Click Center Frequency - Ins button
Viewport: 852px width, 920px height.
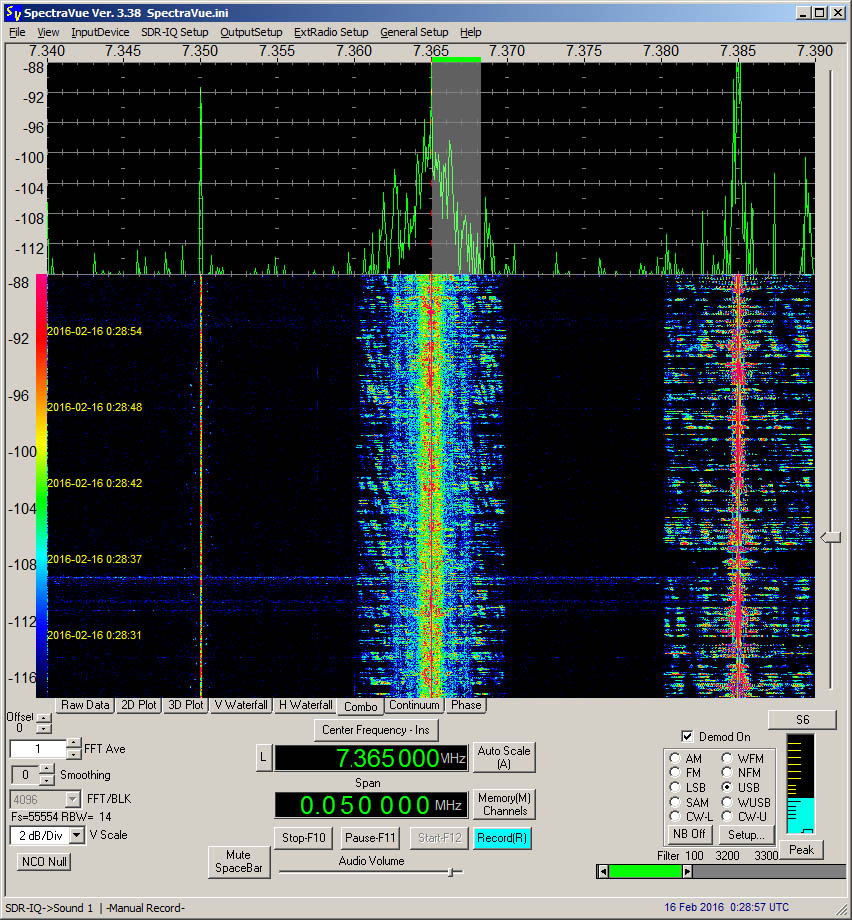(x=376, y=730)
